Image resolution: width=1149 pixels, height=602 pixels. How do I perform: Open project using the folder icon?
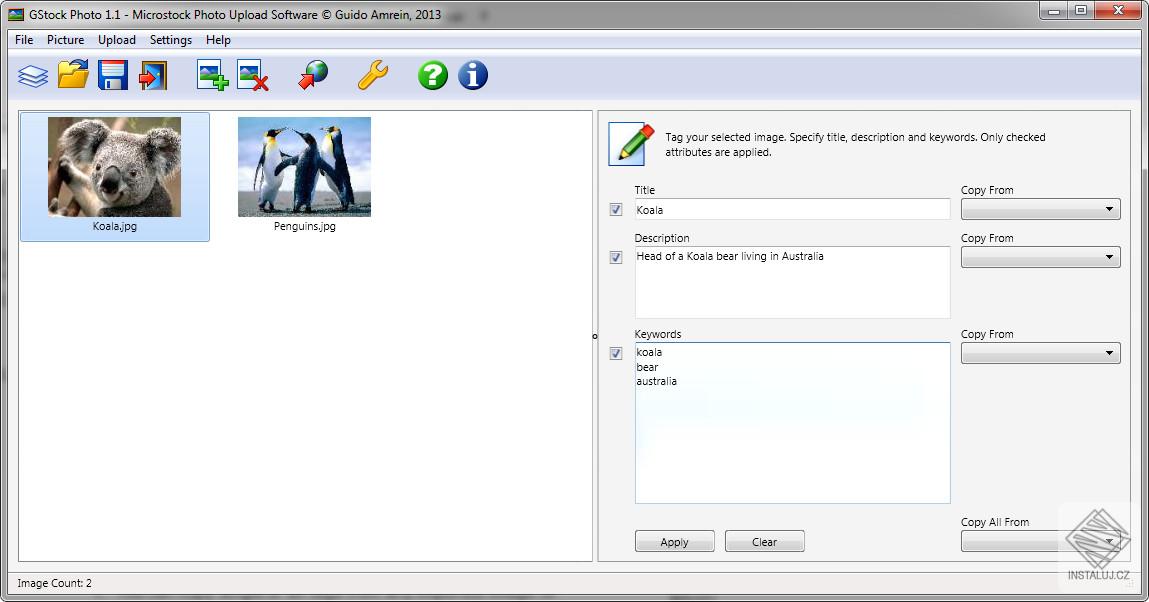click(73, 75)
